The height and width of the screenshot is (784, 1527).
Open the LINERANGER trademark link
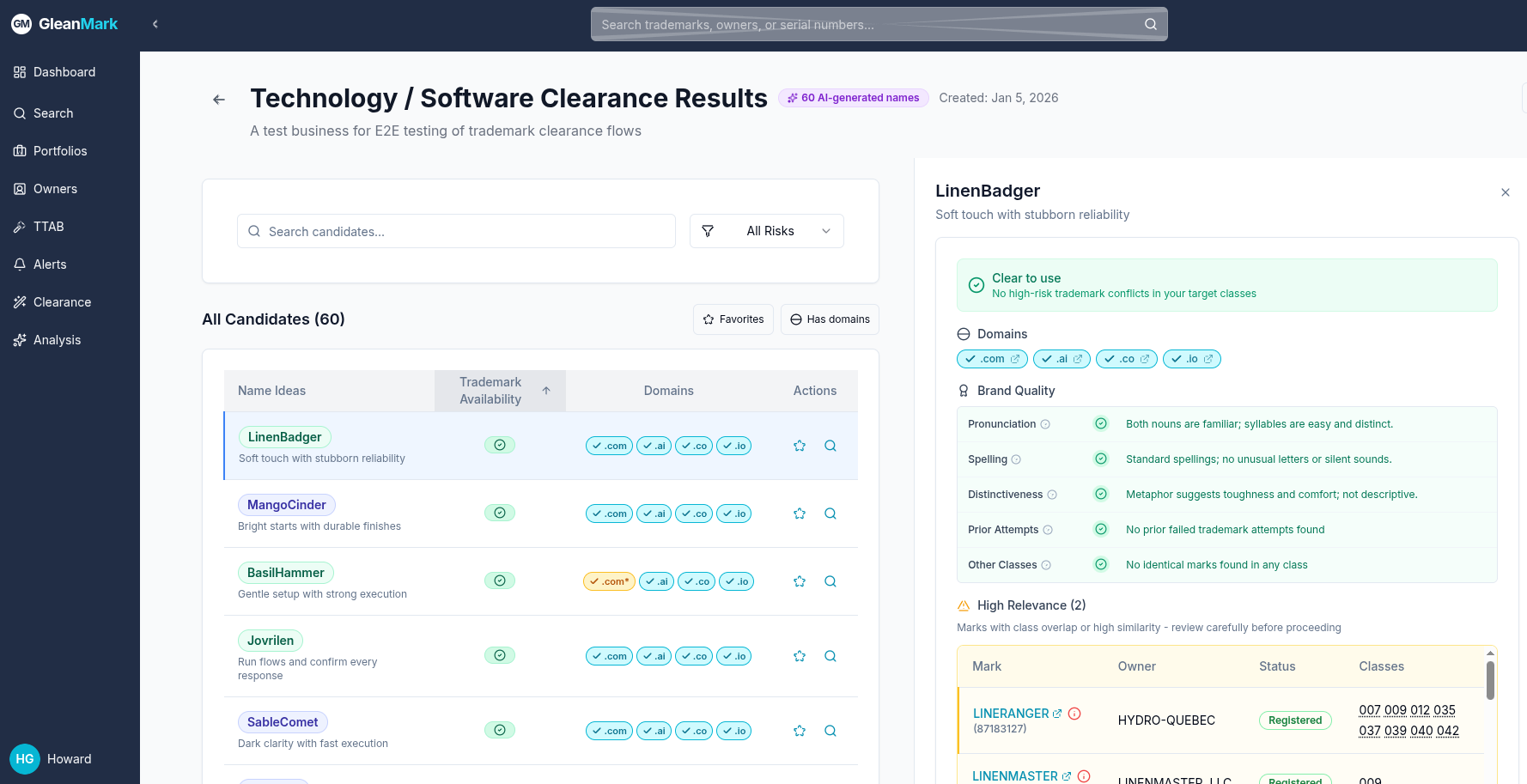(x=1017, y=714)
